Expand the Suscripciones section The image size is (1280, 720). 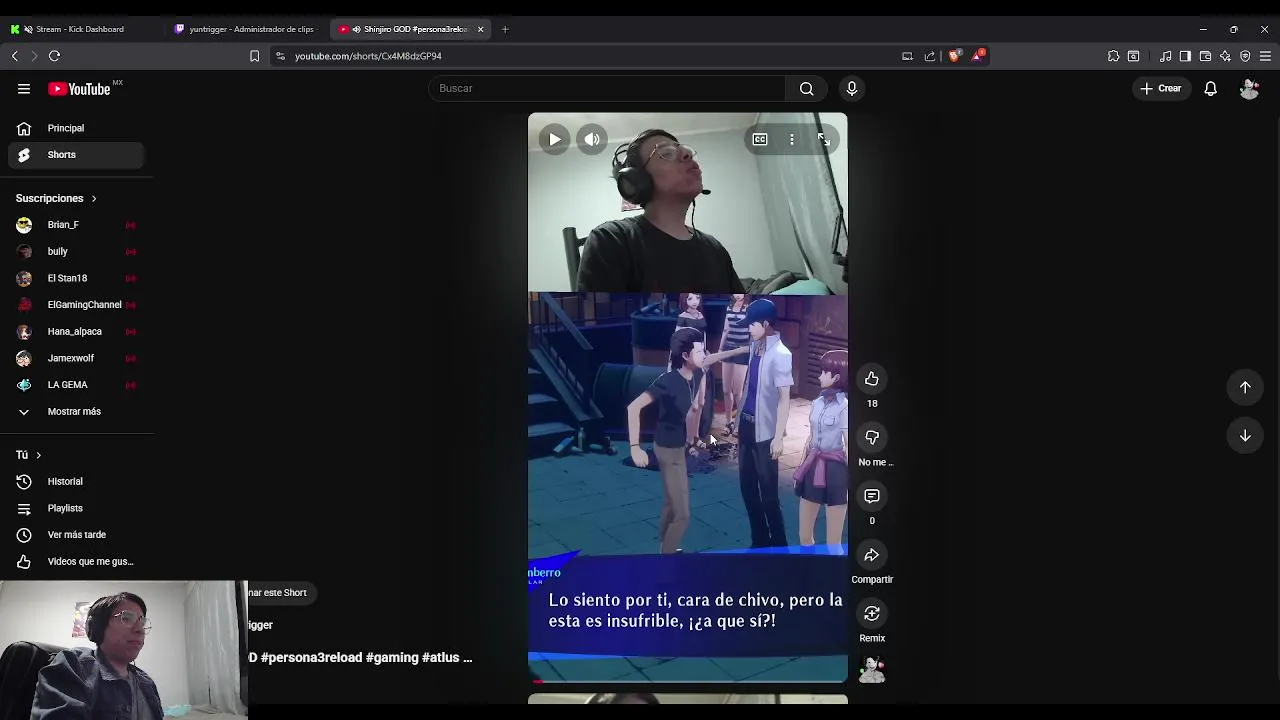pos(56,198)
